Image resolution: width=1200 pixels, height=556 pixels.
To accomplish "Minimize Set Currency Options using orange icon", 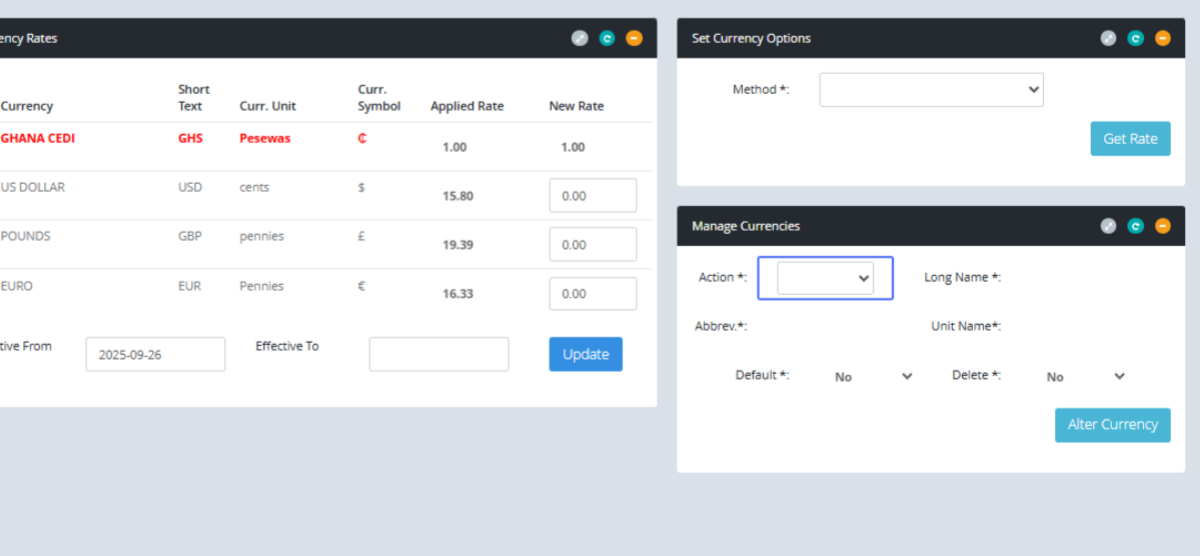I will pyautogui.click(x=1162, y=38).
